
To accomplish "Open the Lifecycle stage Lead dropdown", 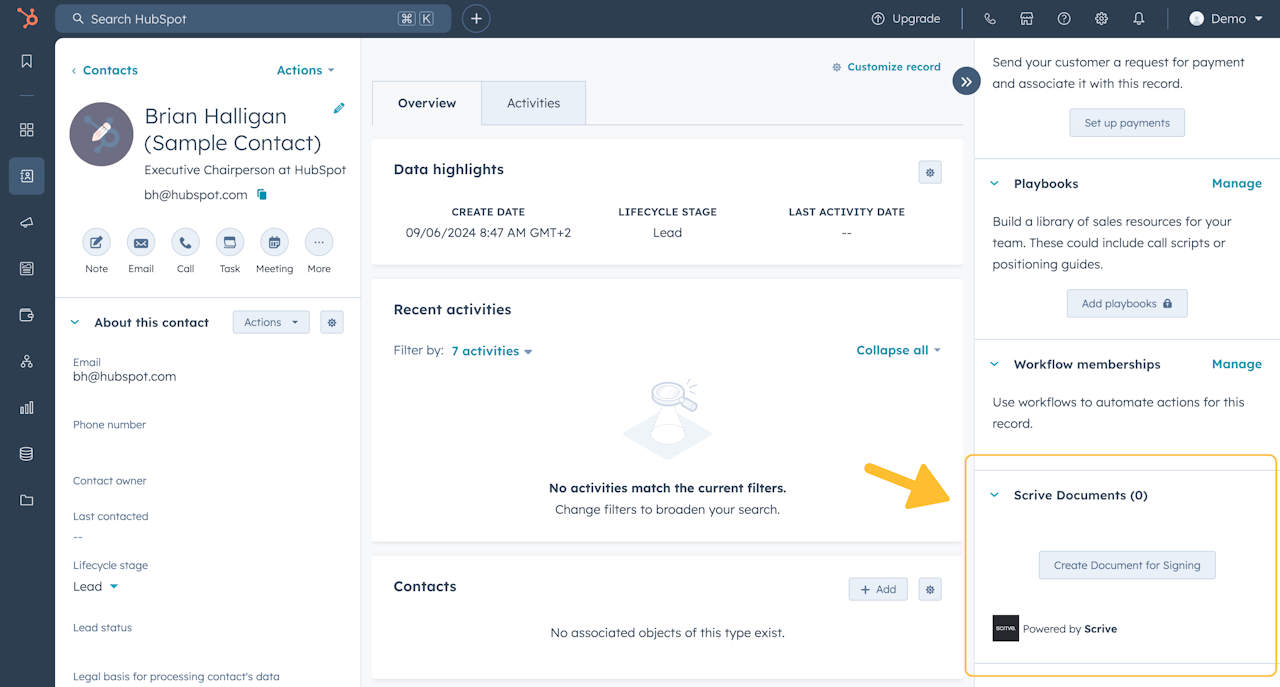I will pos(96,587).
